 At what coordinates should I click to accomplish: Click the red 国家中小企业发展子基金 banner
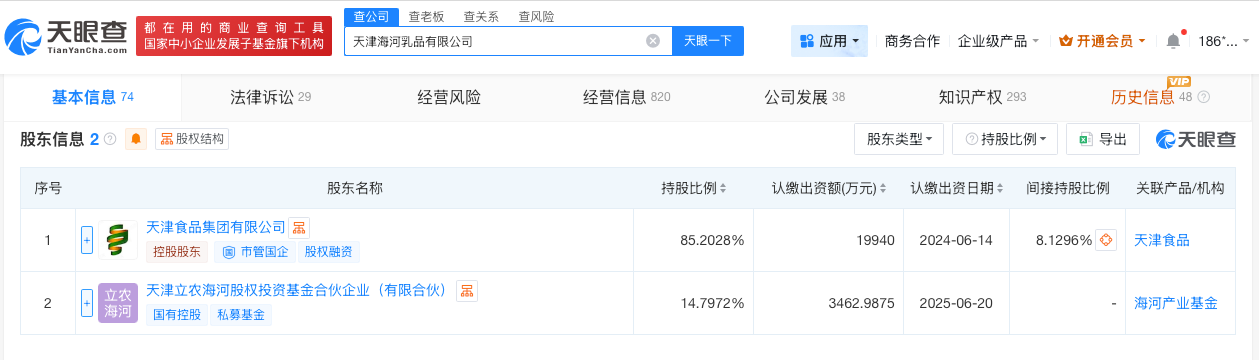(234, 36)
